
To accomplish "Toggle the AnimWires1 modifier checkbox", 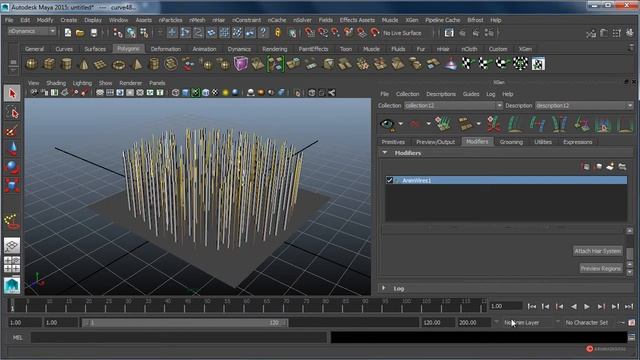I will [x=389, y=180].
